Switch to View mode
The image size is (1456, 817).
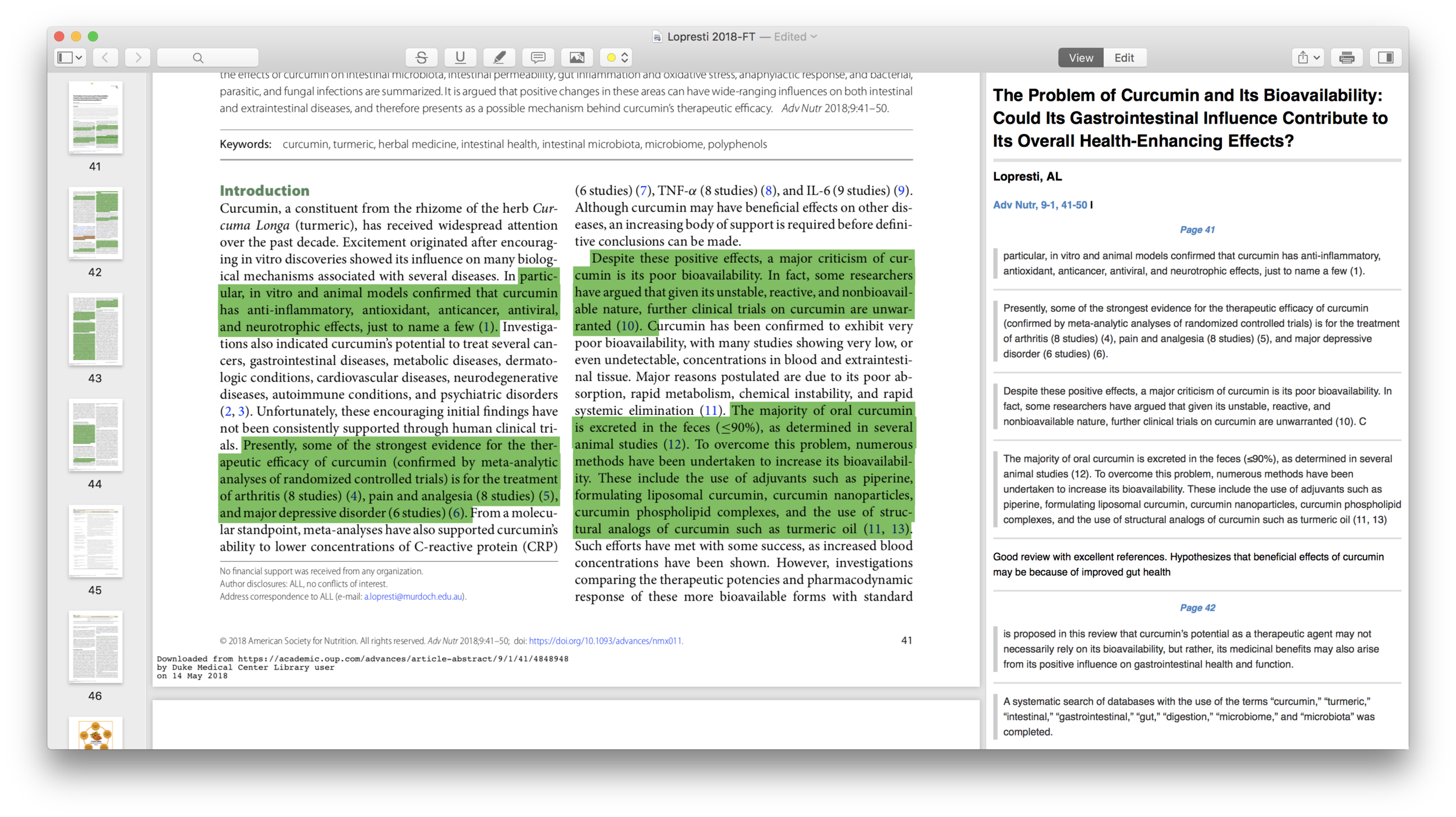[x=1081, y=58]
